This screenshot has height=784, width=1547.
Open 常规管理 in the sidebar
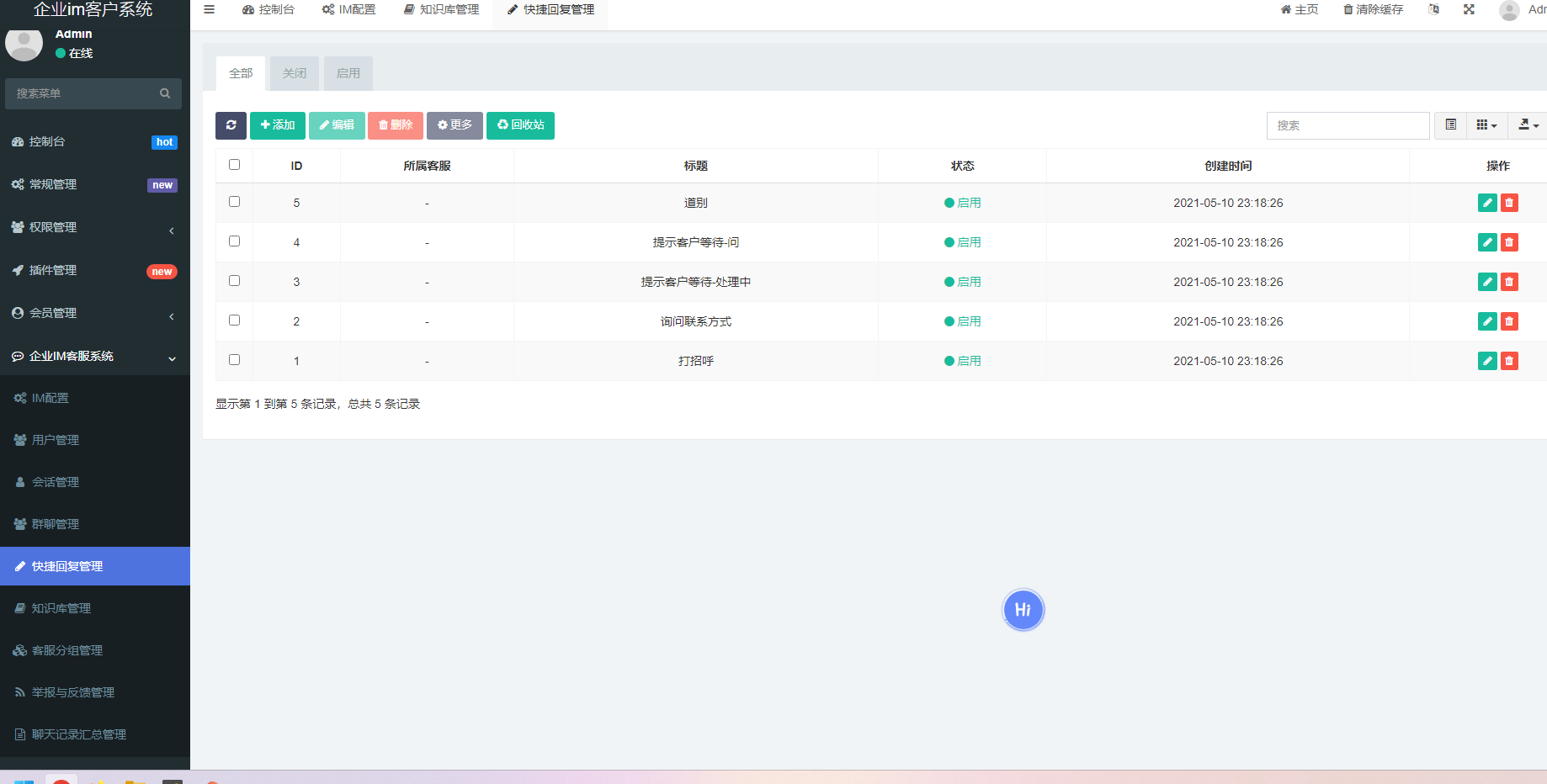coord(95,185)
